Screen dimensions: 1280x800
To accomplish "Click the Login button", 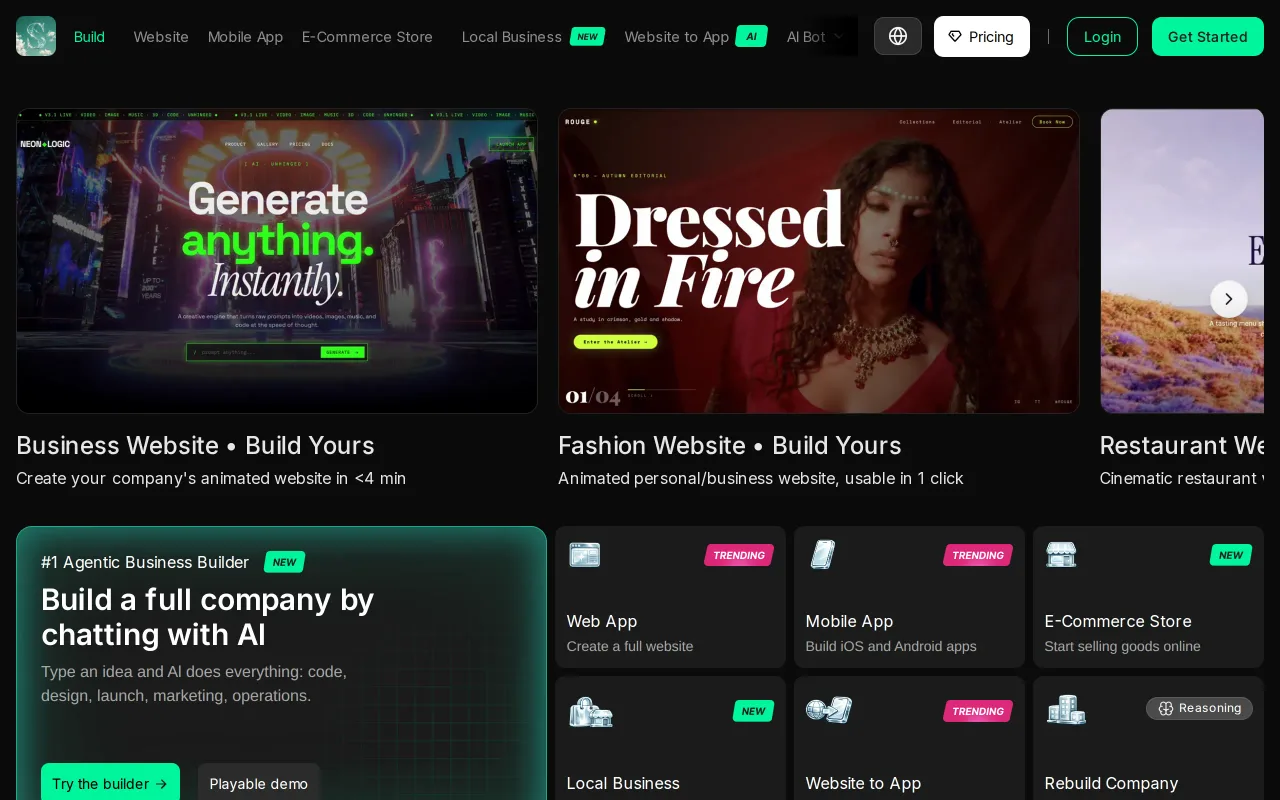I will tap(1102, 36).
